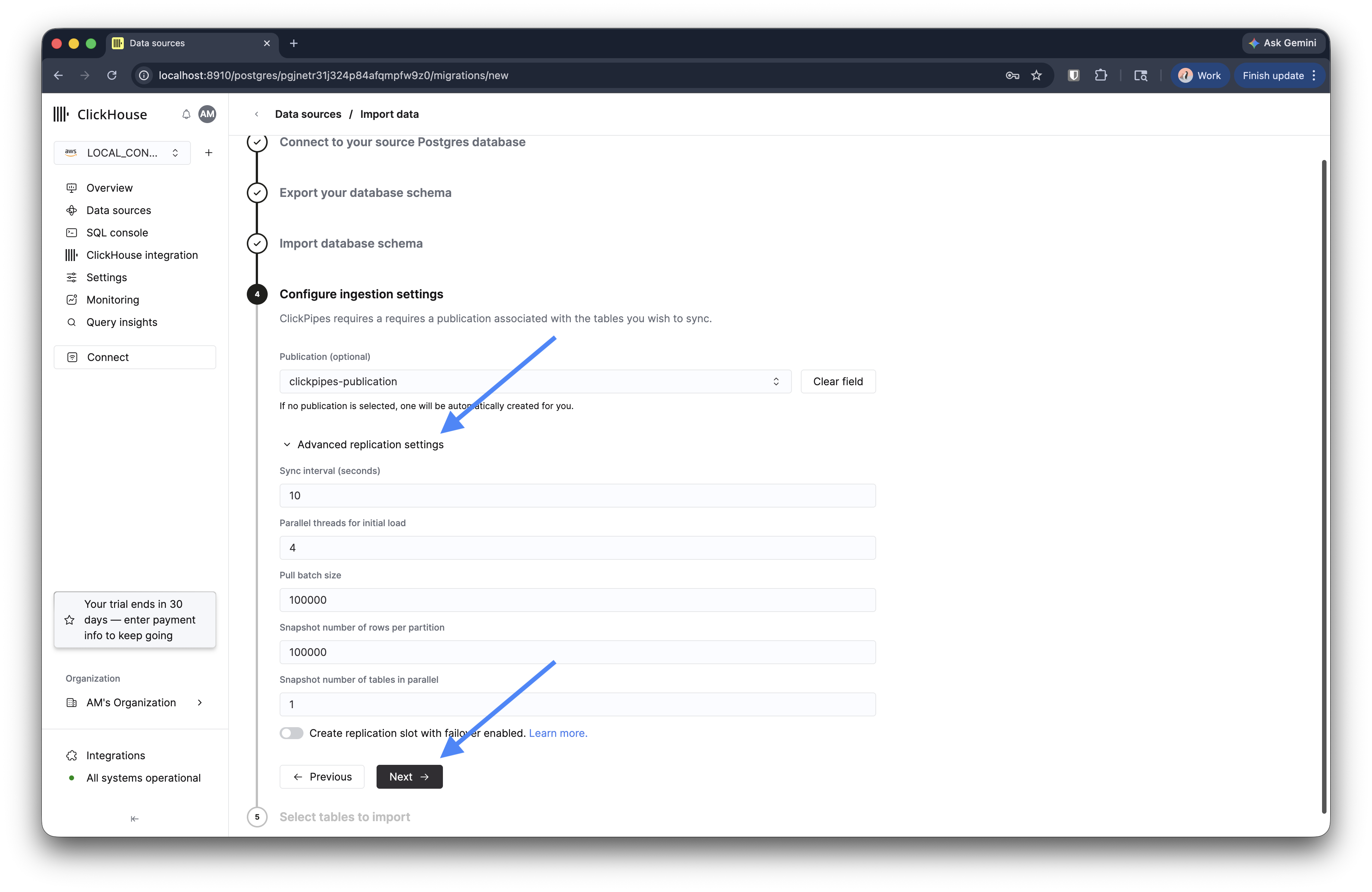
Task: Open the trial payment info notice
Action: (135, 620)
